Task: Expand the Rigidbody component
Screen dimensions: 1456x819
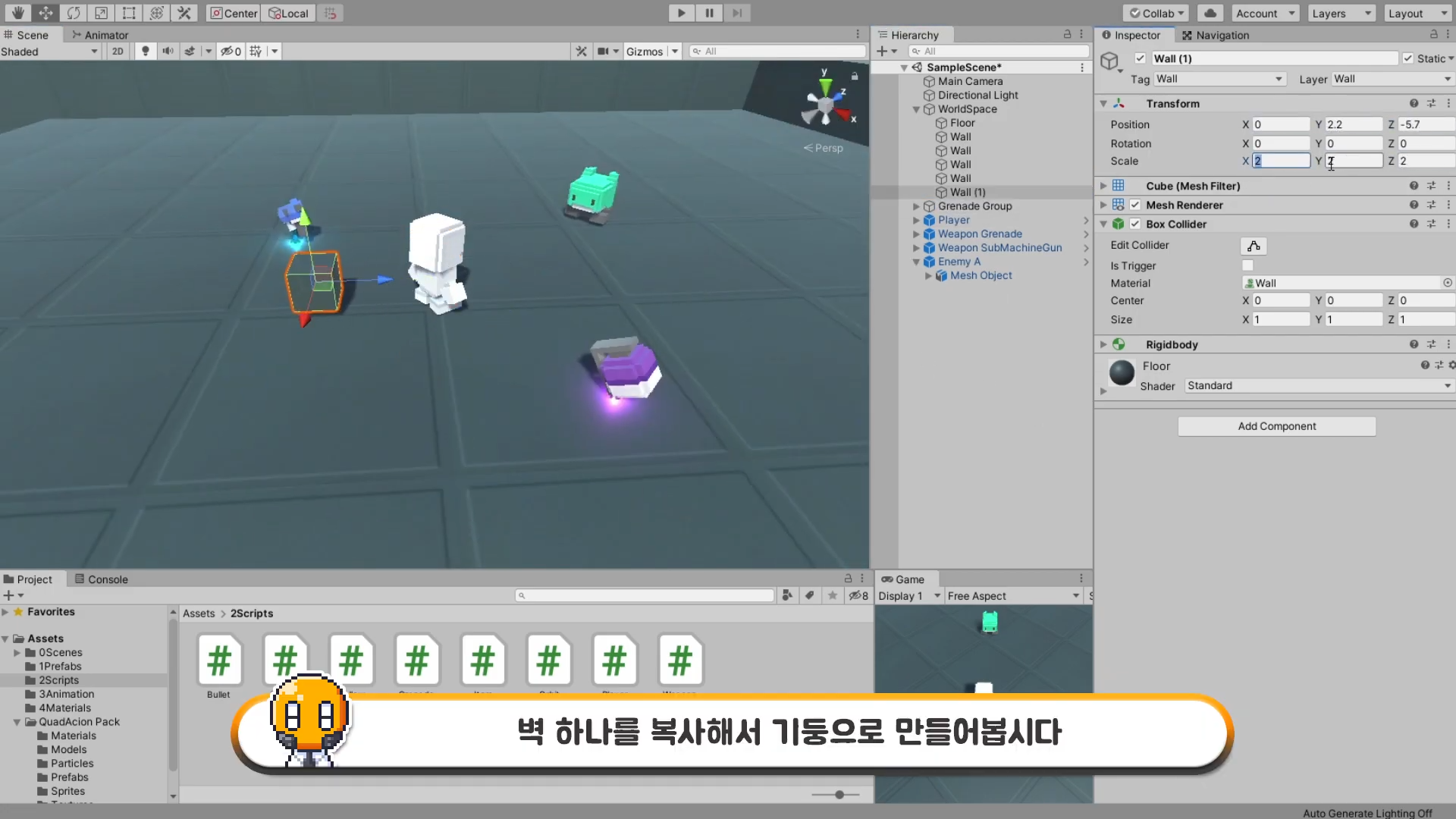Action: click(1103, 344)
